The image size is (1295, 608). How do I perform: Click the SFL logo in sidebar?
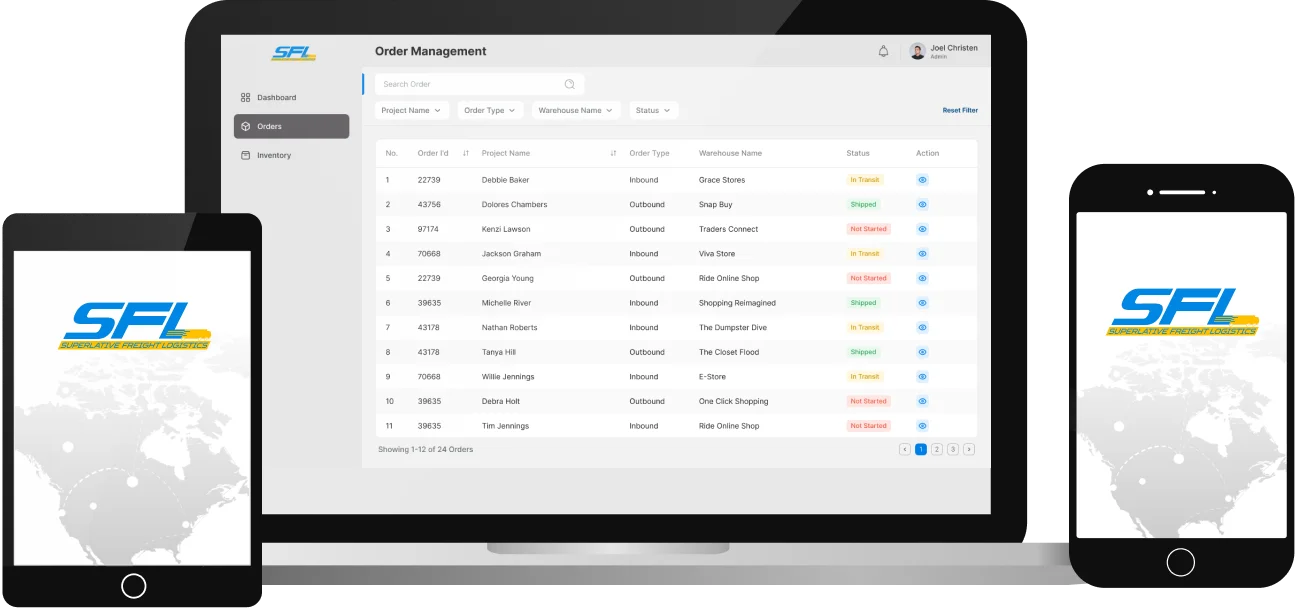pos(293,53)
